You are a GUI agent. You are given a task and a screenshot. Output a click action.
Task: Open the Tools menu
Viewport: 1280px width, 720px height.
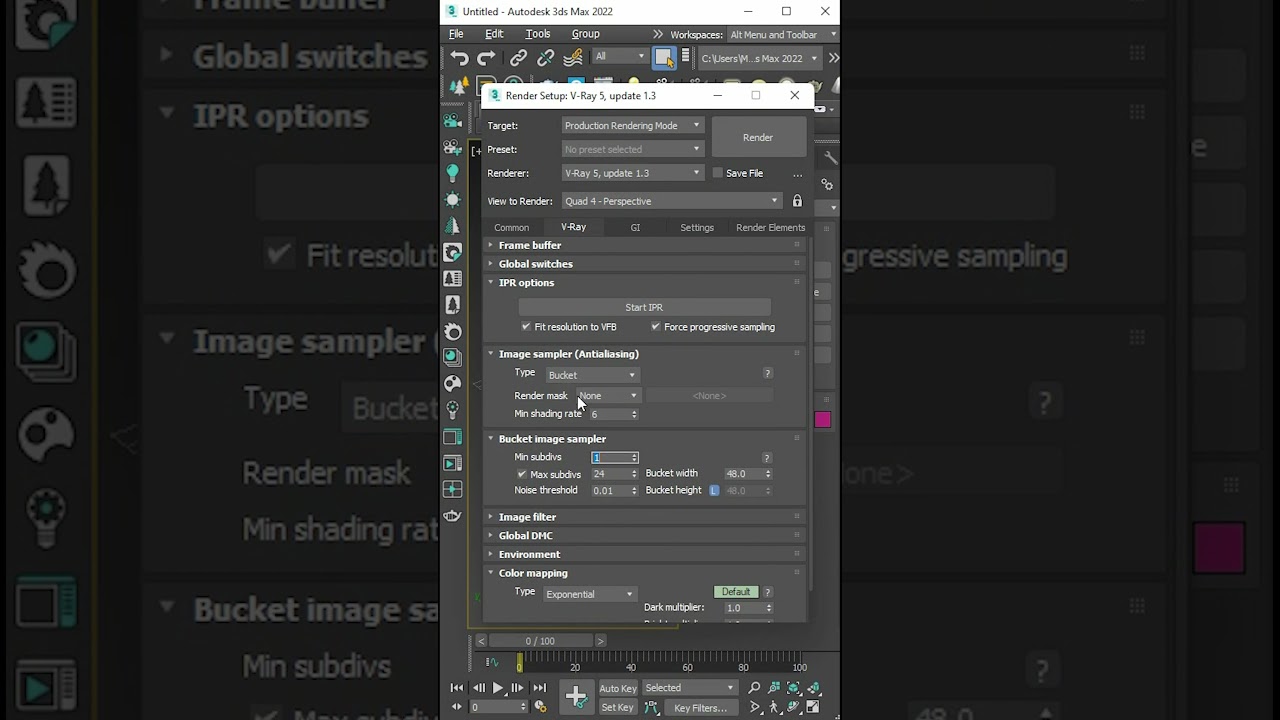click(x=538, y=34)
